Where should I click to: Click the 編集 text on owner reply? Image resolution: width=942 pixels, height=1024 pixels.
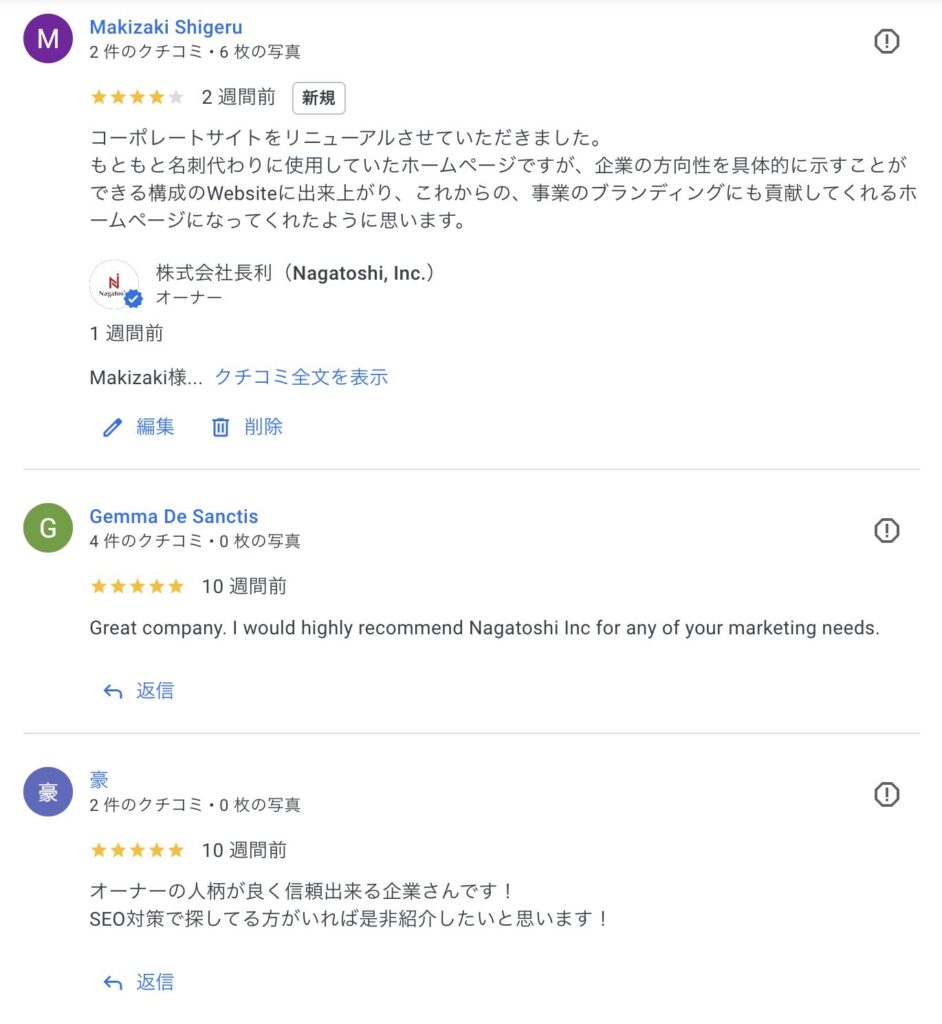tap(155, 427)
